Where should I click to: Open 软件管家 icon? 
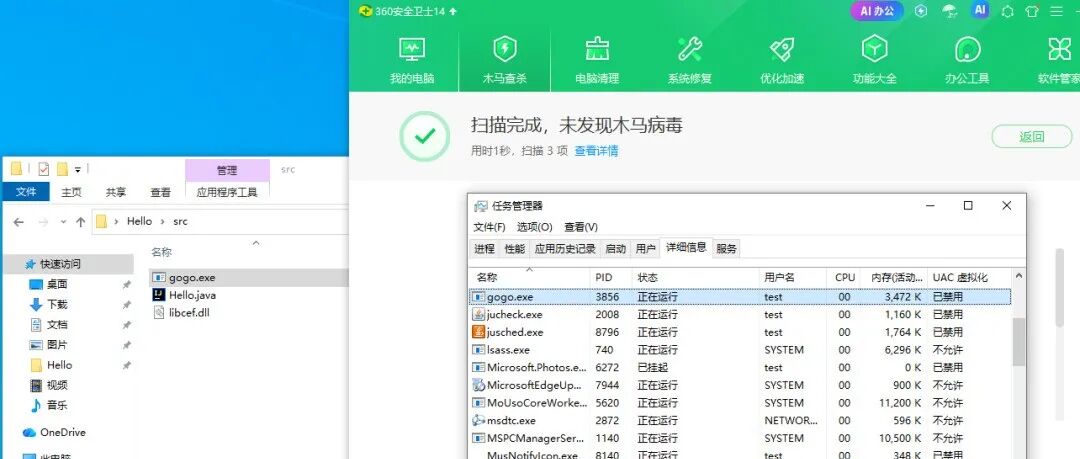1059,50
